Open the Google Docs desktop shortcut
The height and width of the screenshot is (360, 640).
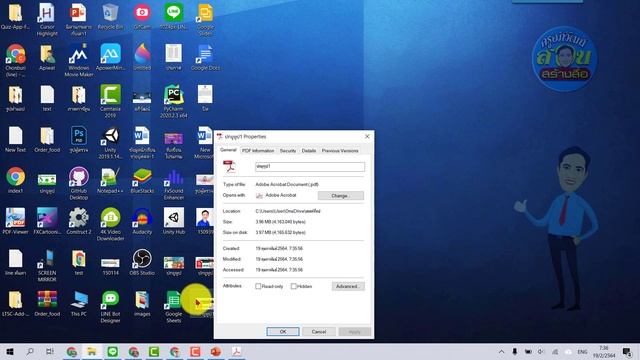click(205, 58)
